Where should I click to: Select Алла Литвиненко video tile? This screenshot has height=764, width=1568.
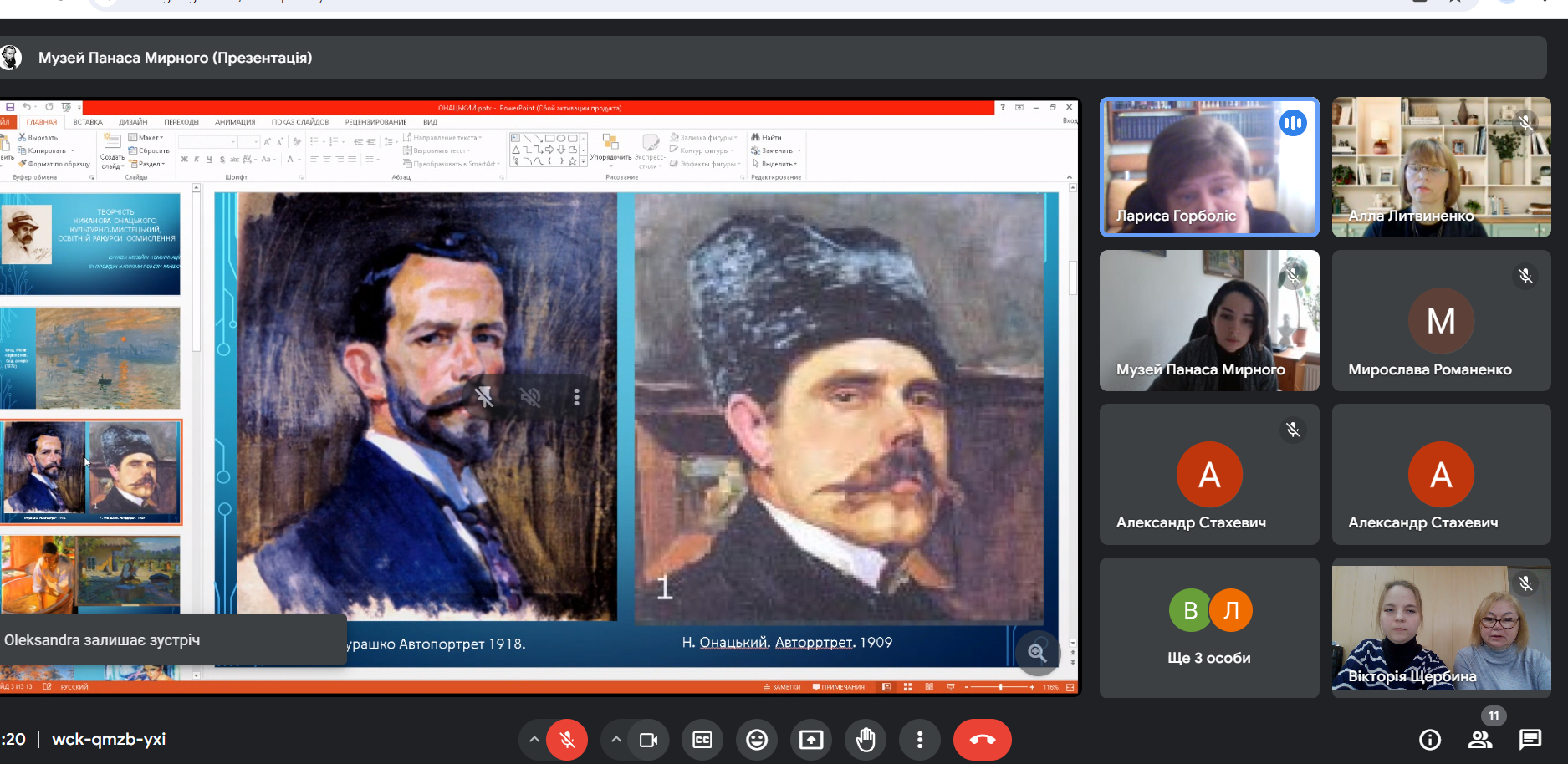[1441, 167]
